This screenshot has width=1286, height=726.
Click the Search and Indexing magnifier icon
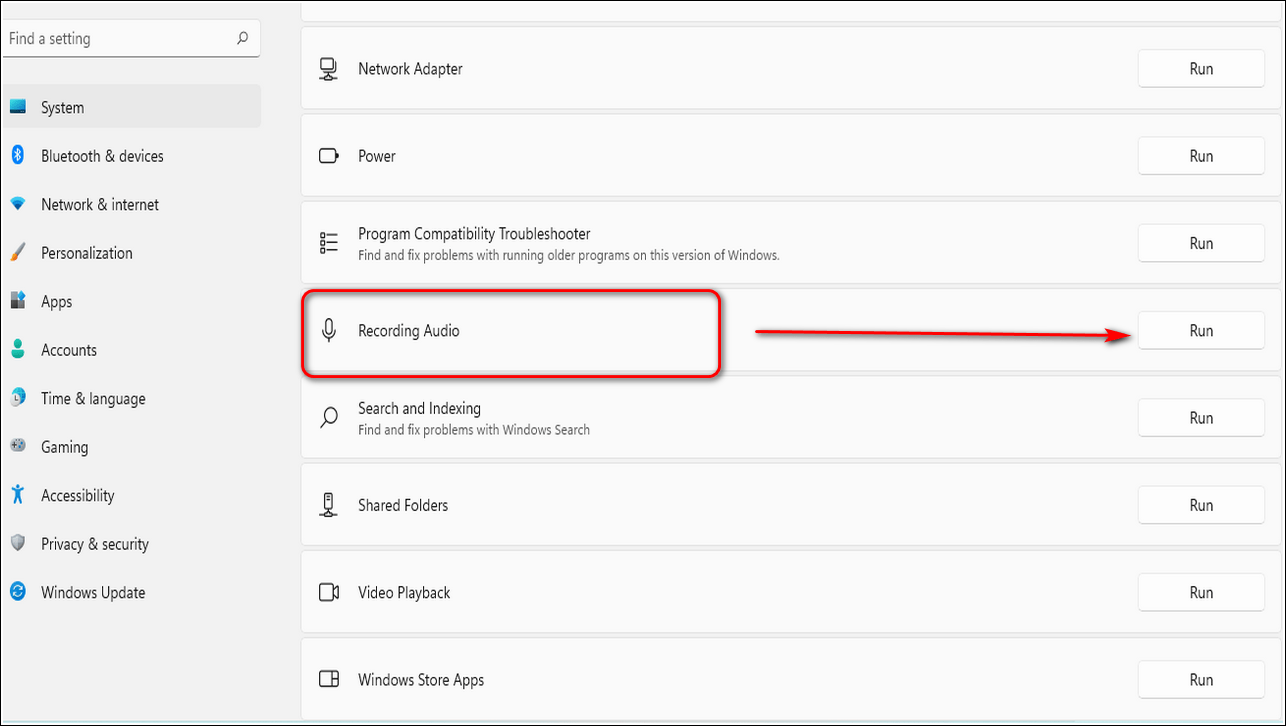tap(328, 418)
